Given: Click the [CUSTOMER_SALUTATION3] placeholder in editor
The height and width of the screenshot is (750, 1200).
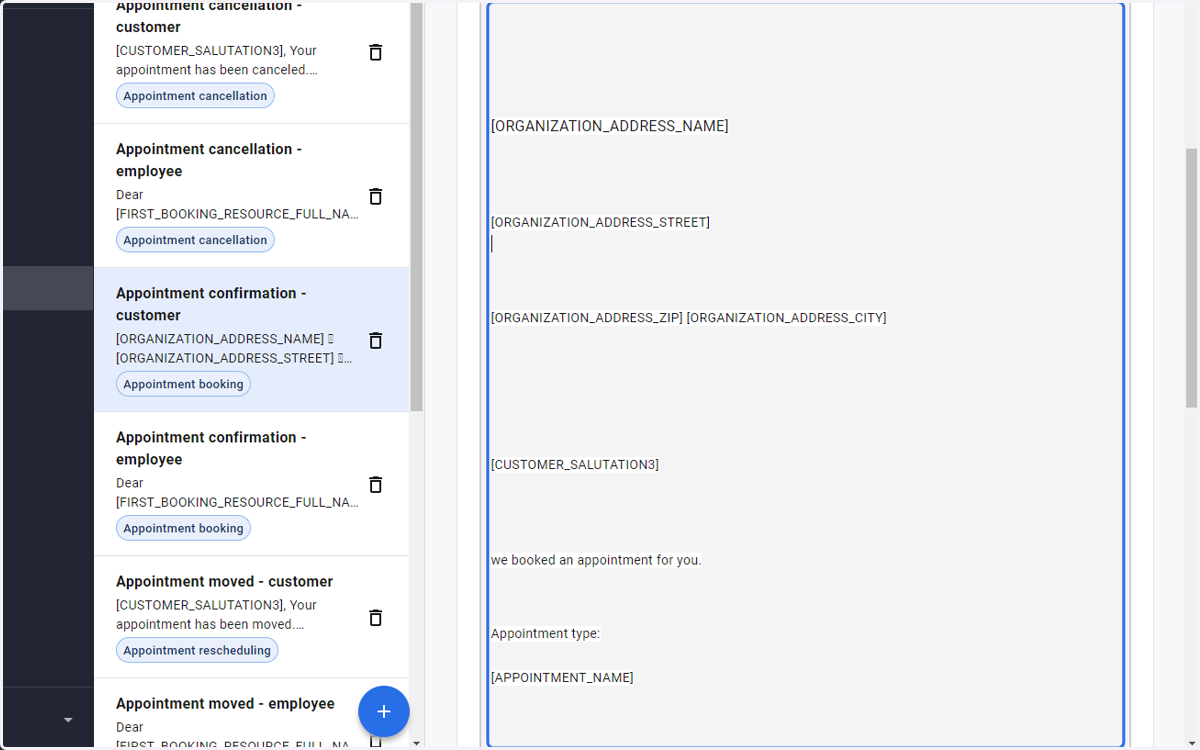Looking at the screenshot, I should point(575,465).
